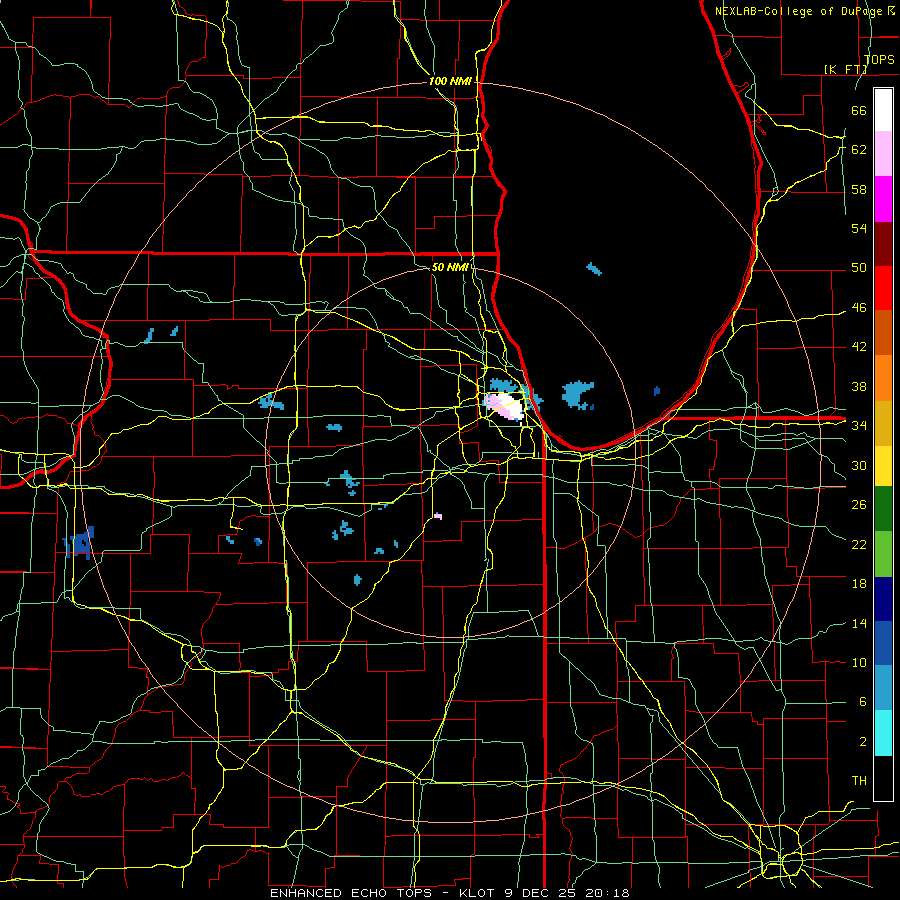Click the 2 legend value
Image resolution: width=900 pixels, height=900 pixels.
pyautogui.click(x=862, y=742)
